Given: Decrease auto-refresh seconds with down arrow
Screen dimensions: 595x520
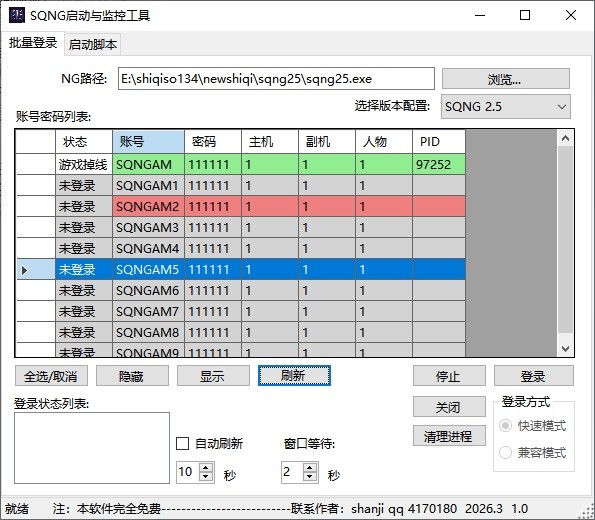Looking at the screenshot, I should click(206, 477).
